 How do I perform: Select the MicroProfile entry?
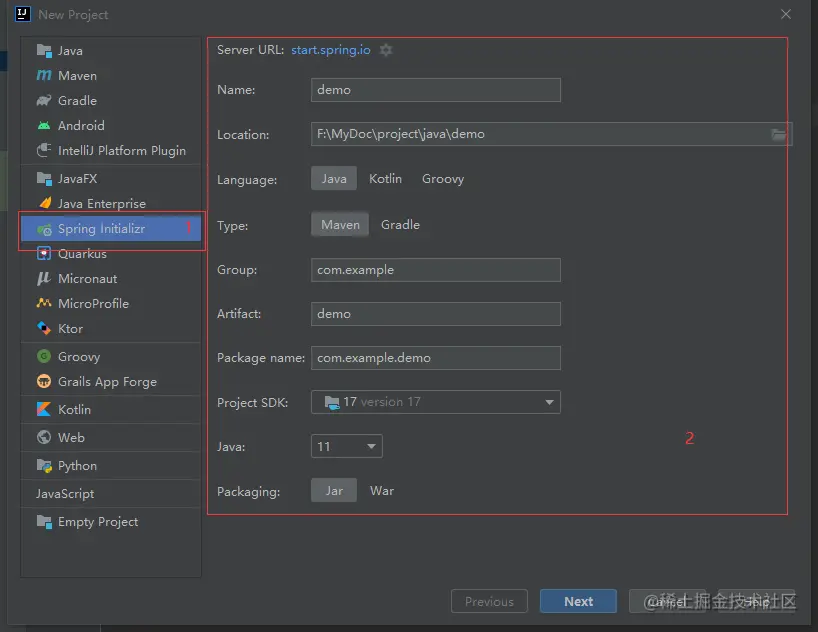coord(111,303)
